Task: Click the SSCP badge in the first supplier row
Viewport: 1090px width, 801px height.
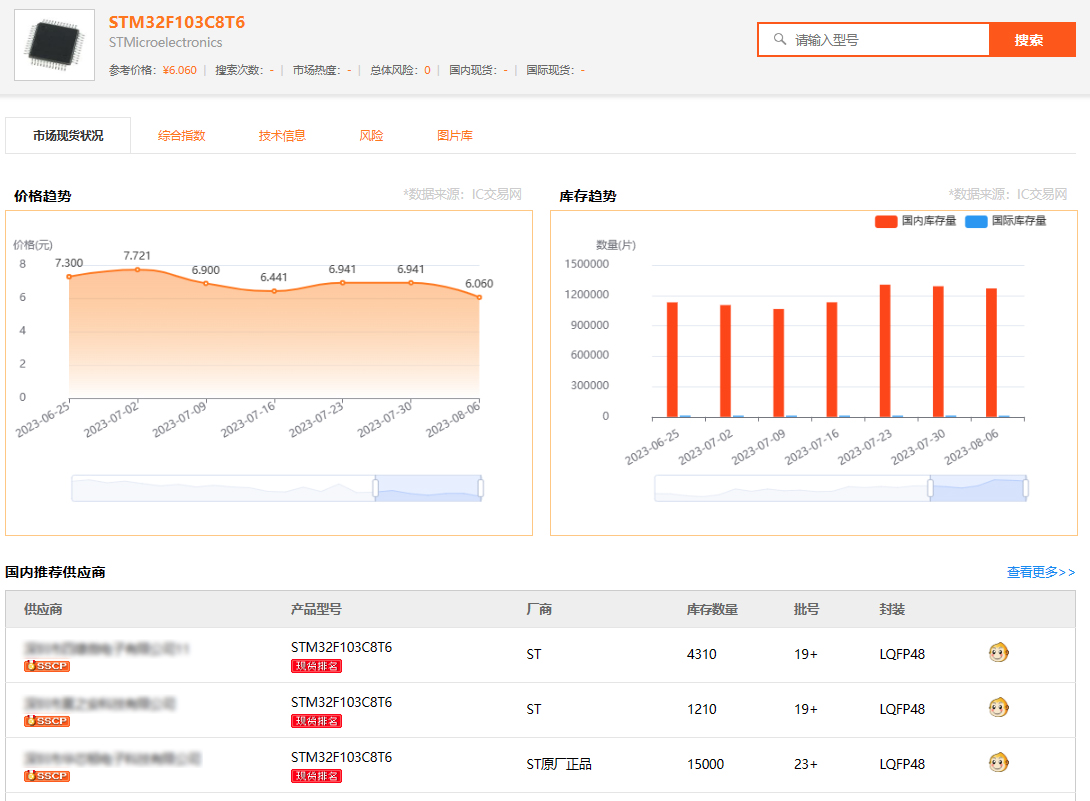Action: (47, 666)
